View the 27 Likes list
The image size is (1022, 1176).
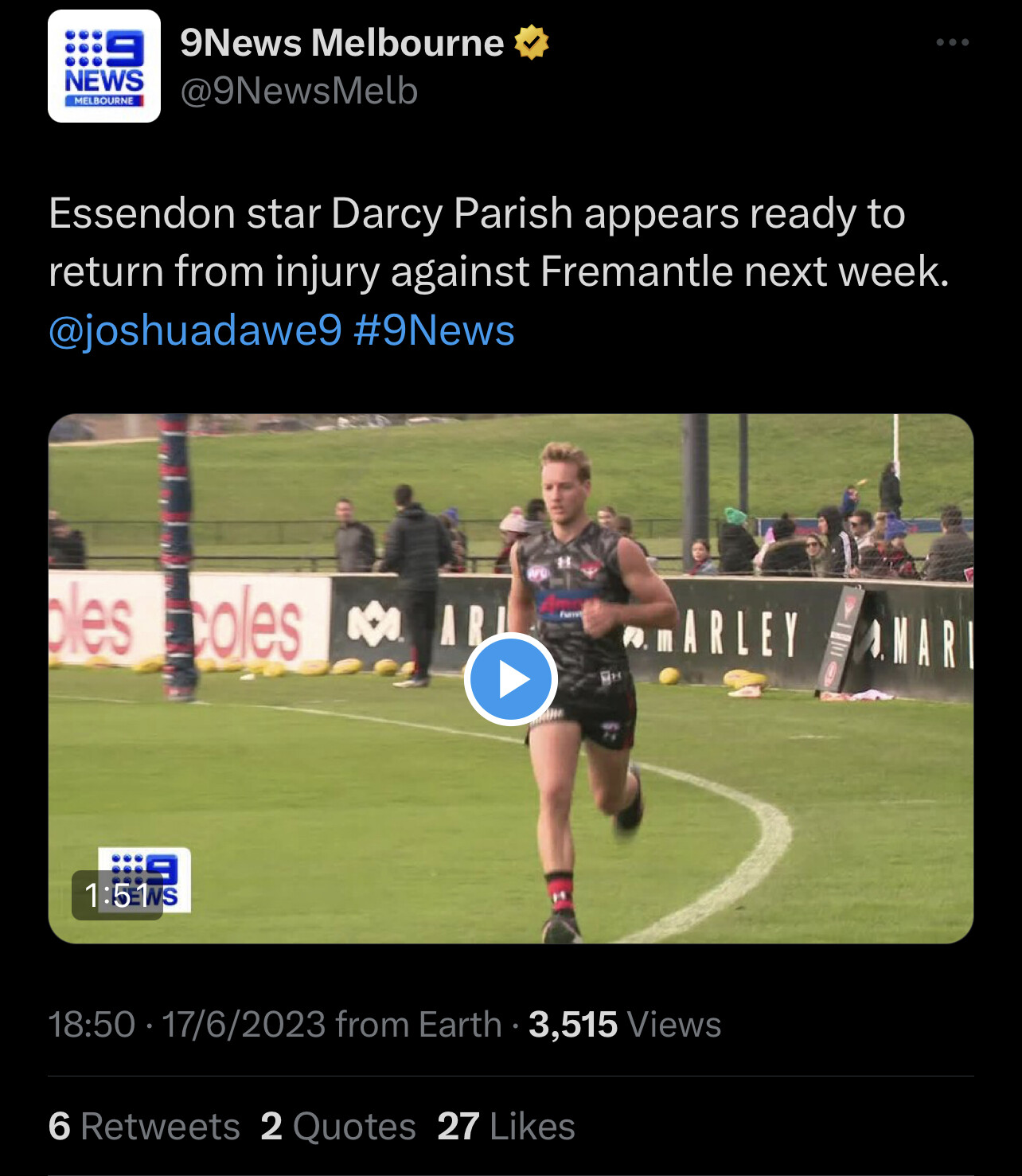pos(506,1126)
